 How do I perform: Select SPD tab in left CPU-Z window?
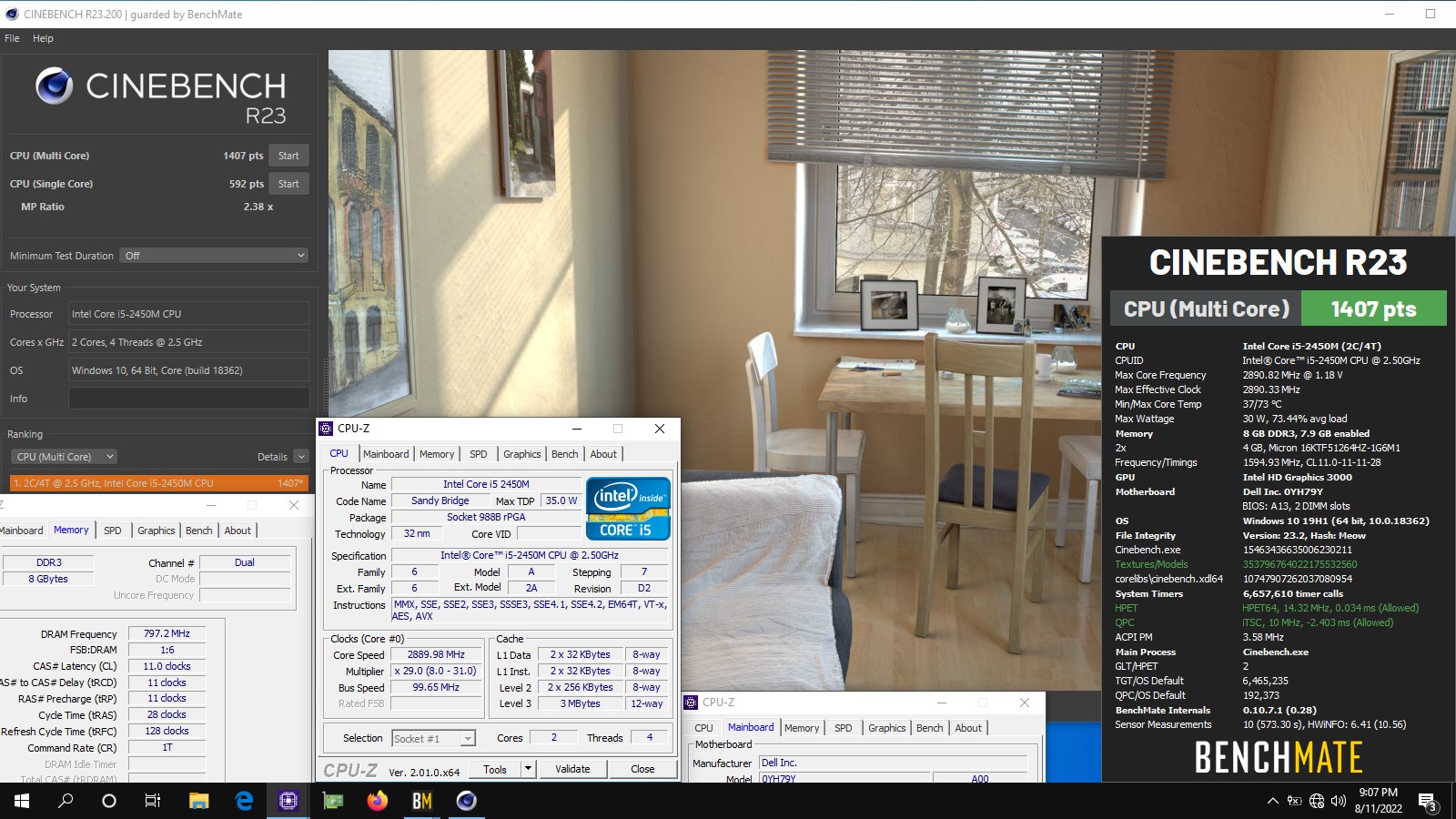coord(113,531)
